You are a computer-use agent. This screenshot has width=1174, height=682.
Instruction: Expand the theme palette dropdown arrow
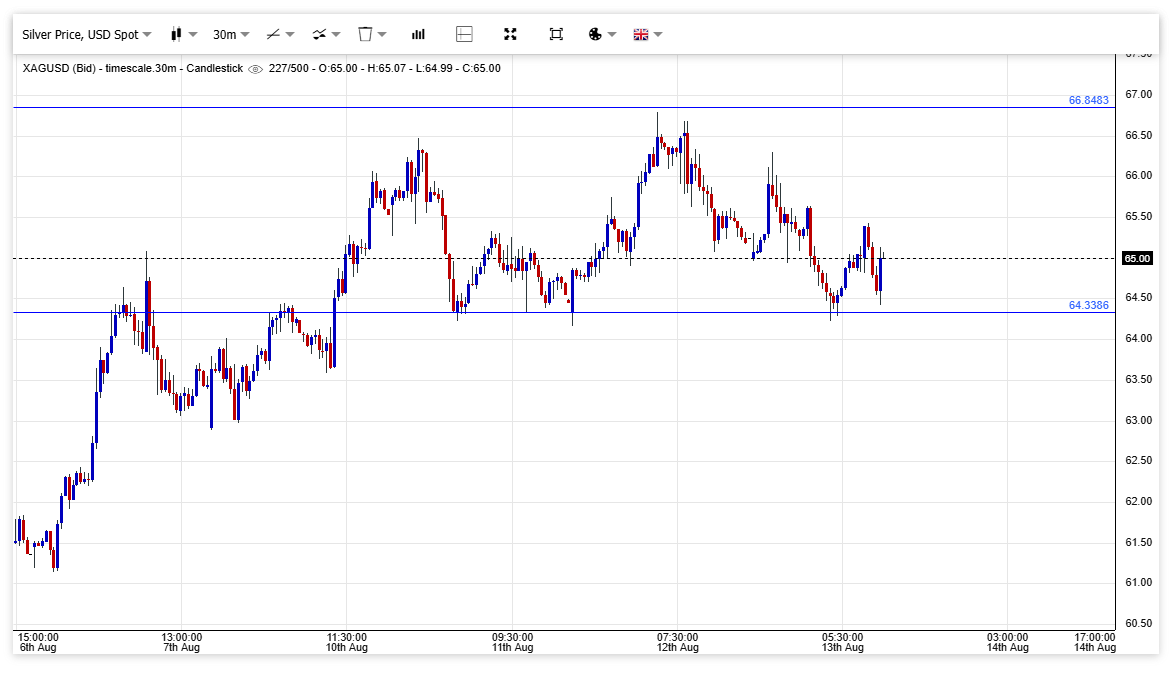click(x=612, y=34)
